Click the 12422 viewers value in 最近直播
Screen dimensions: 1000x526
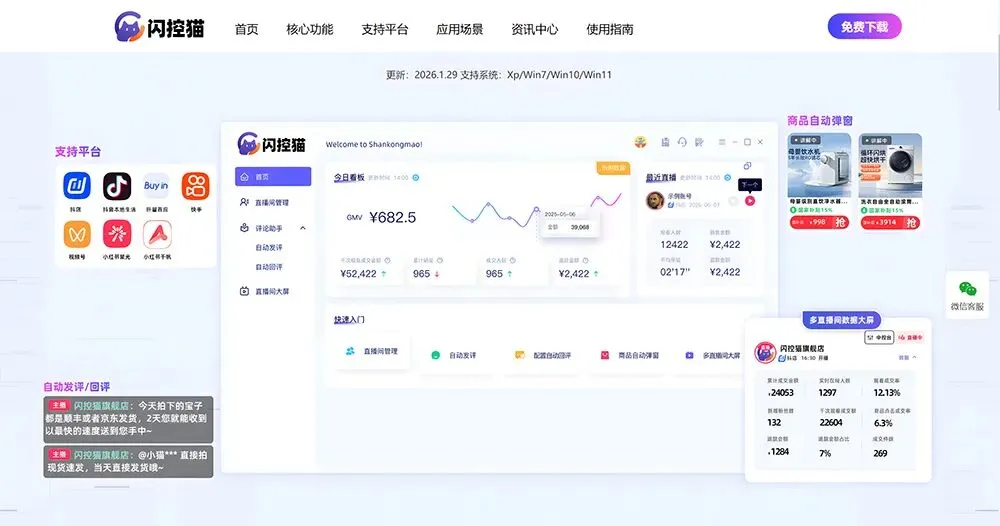(674, 244)
